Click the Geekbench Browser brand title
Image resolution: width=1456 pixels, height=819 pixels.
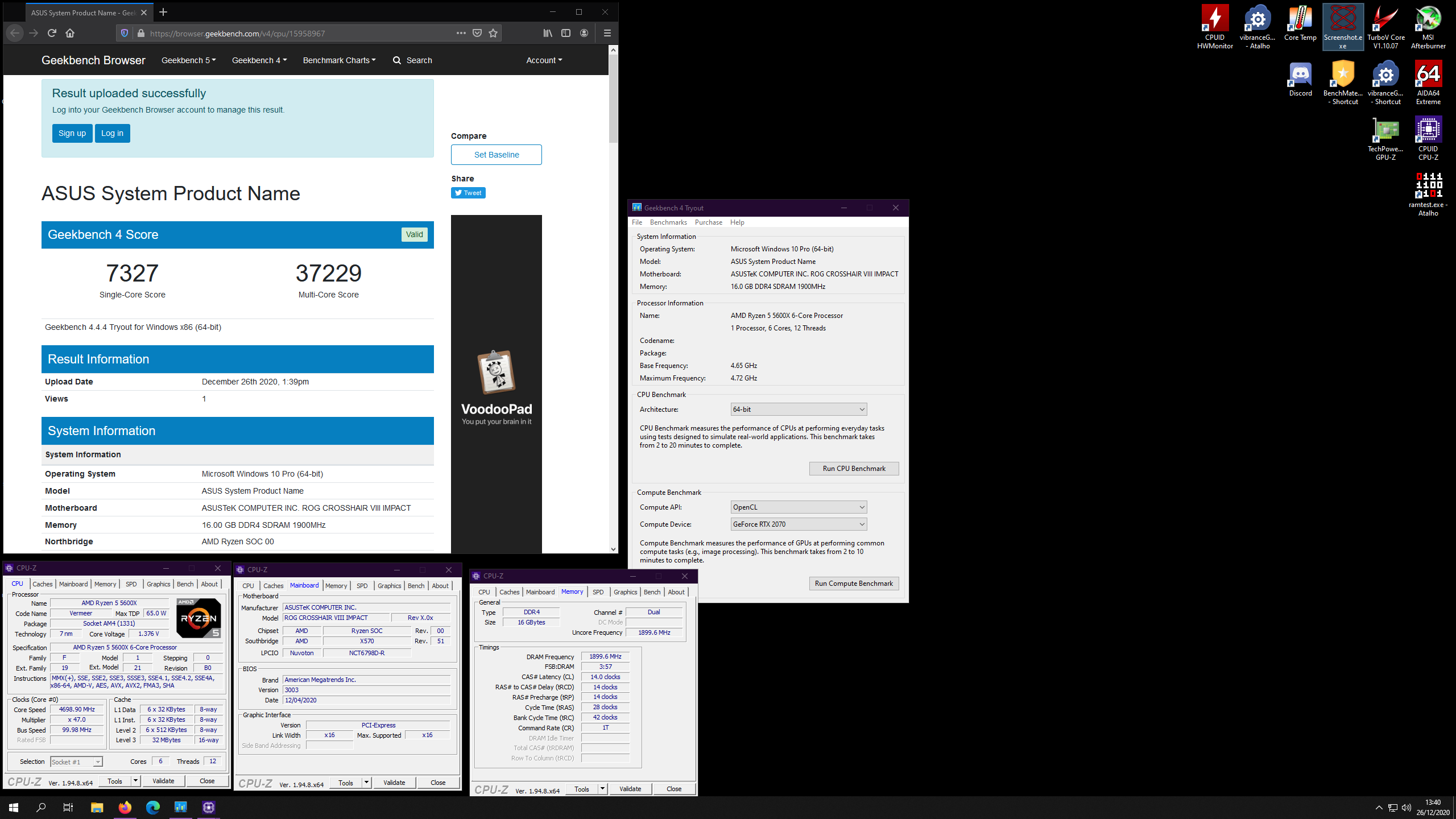coord(93,60)
